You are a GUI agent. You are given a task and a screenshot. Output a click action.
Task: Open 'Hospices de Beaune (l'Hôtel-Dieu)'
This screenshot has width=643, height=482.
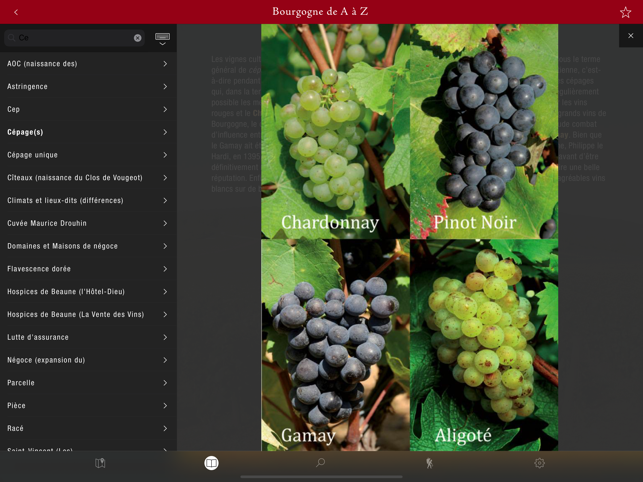click(x=88, y=291)
